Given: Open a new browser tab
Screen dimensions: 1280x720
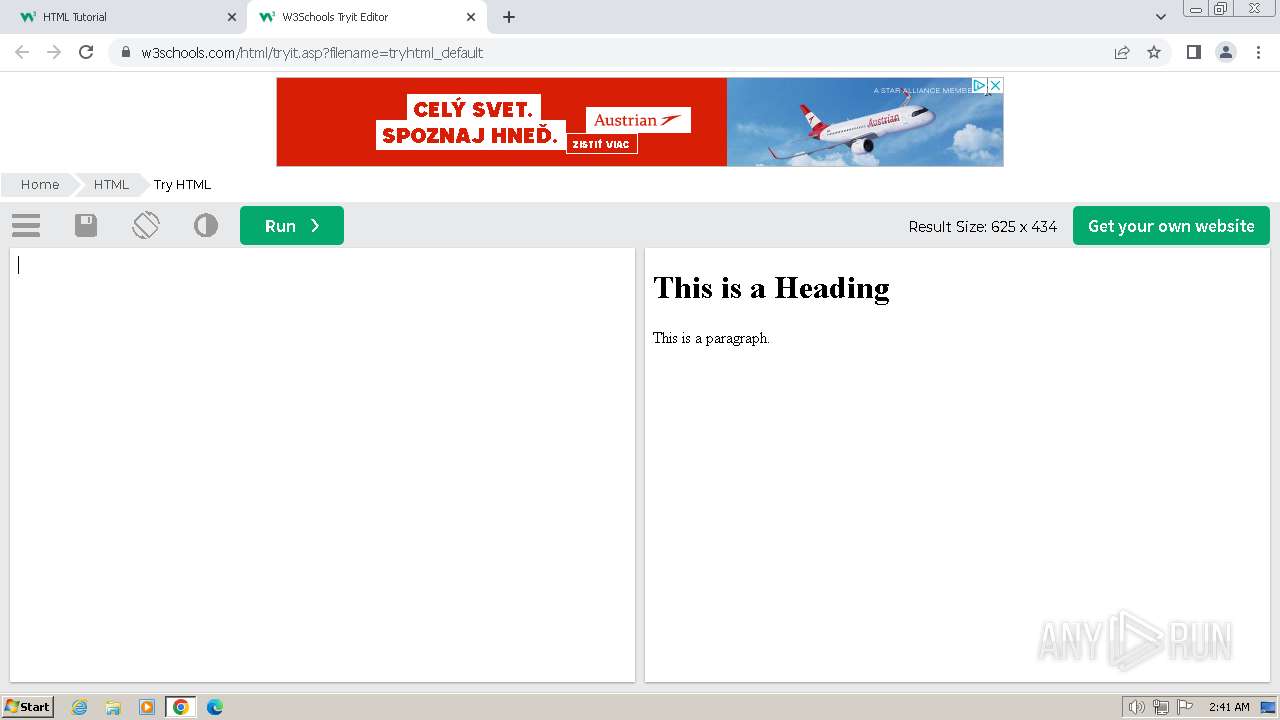Looking at the screenshot, I should (x=509, y=17).
